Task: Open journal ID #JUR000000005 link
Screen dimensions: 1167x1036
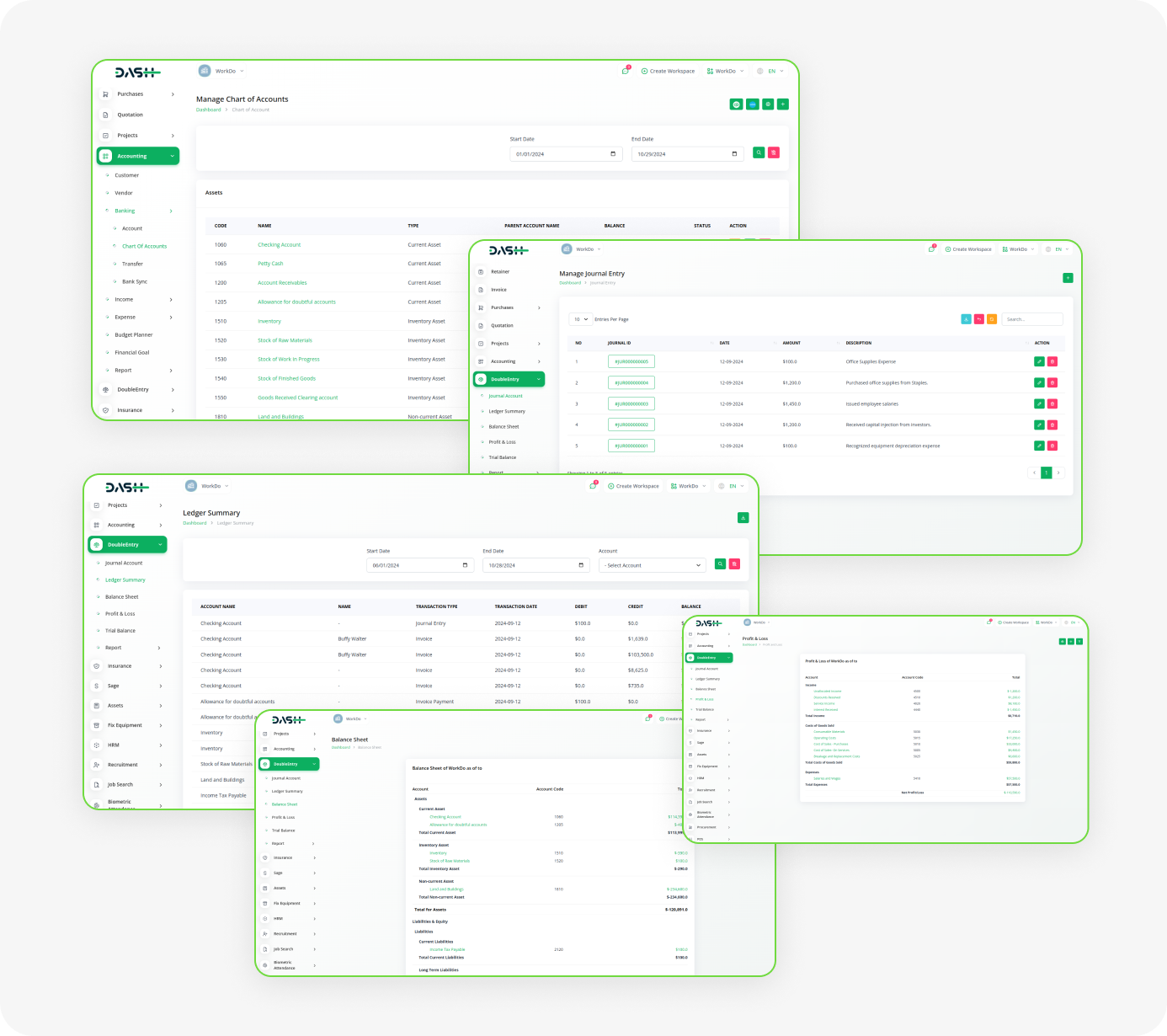Action: click(x=631, y=361)
